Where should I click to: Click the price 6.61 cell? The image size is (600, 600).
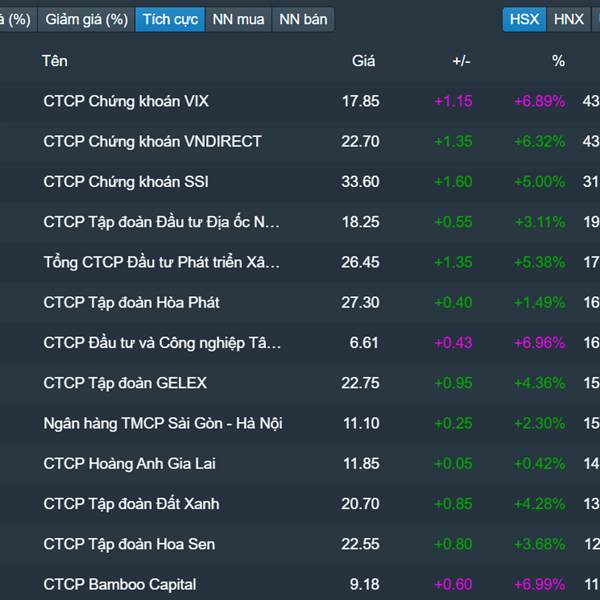(x=364, y=343)
